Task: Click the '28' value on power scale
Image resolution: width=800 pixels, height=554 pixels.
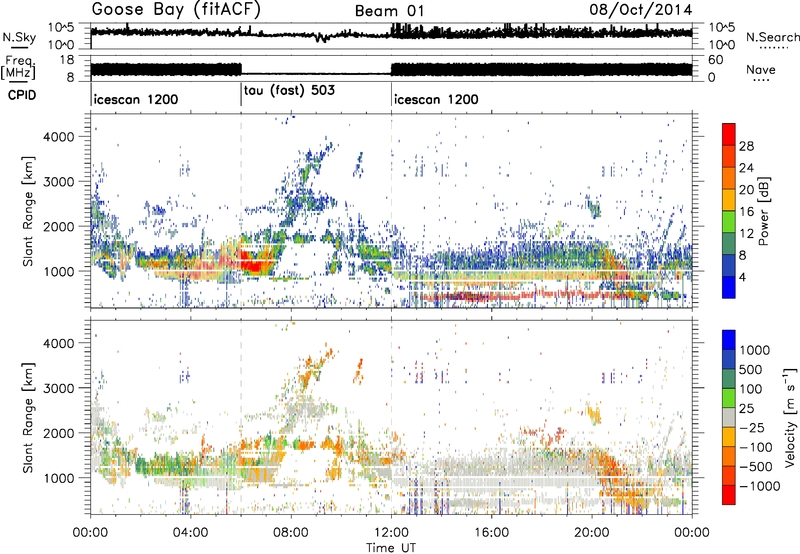Action: click(746, 146)
